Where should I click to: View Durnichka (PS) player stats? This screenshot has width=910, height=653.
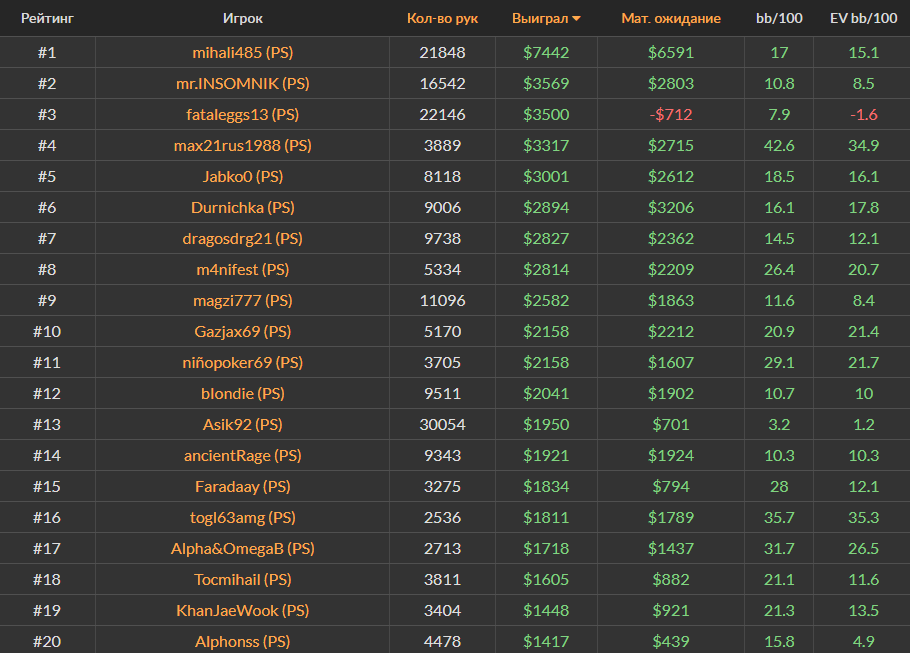pyautogui.click(x=242, y=207)
